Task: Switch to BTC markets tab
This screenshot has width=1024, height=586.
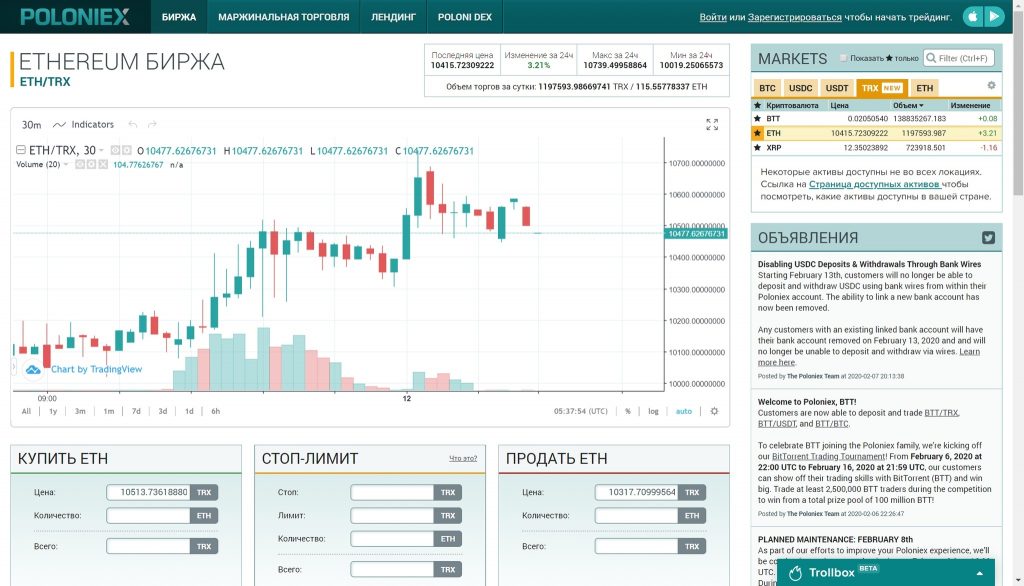Action: coord(767,88)
